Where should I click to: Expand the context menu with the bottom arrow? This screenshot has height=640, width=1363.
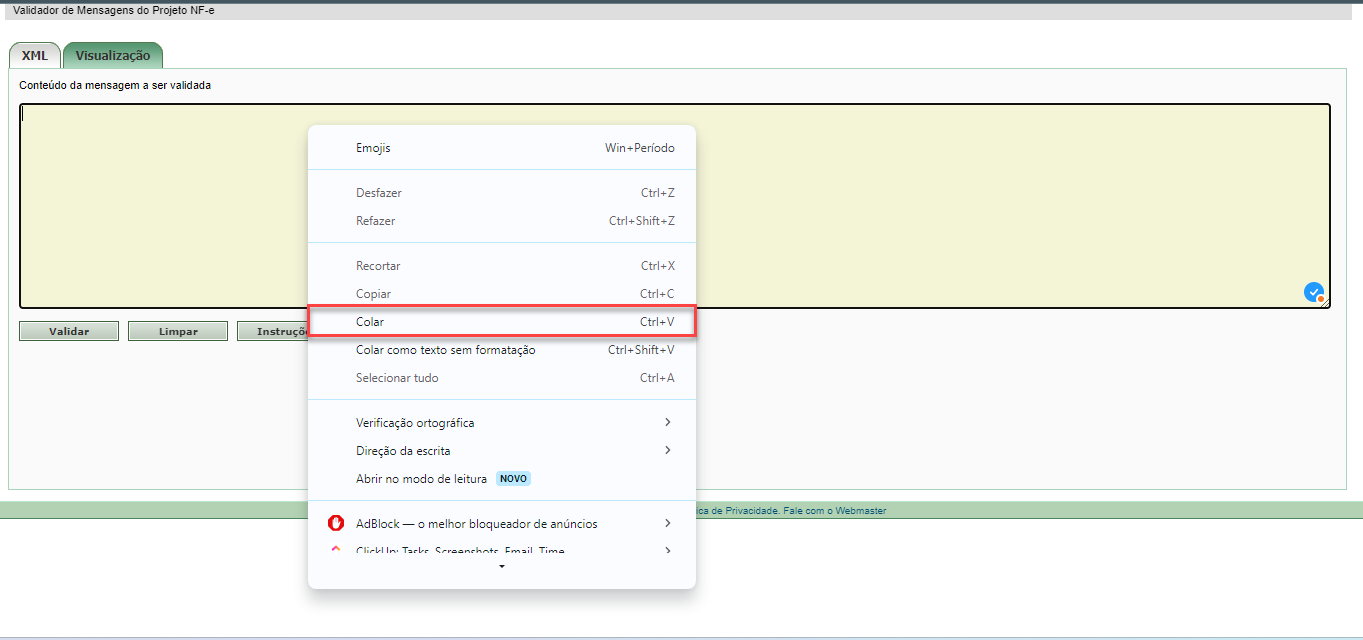(x=502, y=567)
